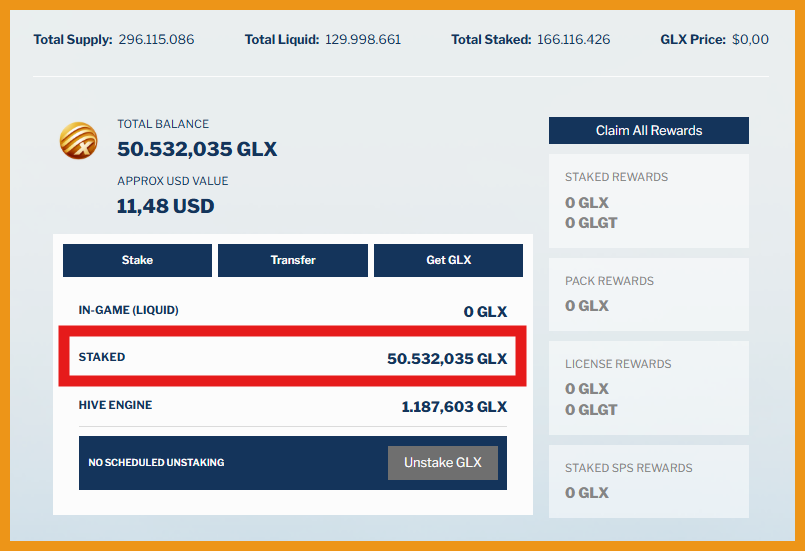Click the No Scheduled Unstaking label
This screenshot has height=551, width=805.
(x=156, y=463)
